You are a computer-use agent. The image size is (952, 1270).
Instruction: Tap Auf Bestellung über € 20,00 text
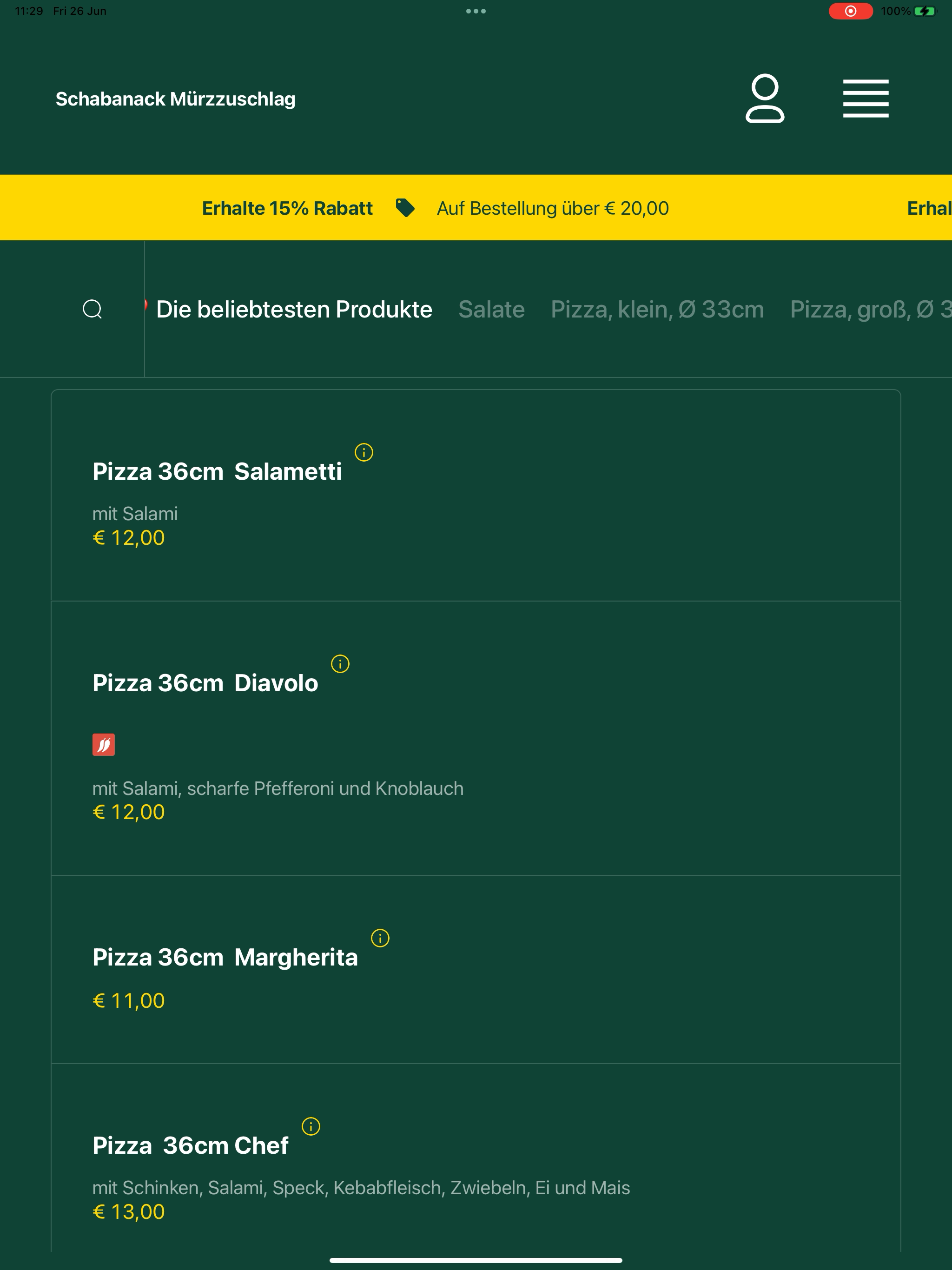tap(553, 208)
